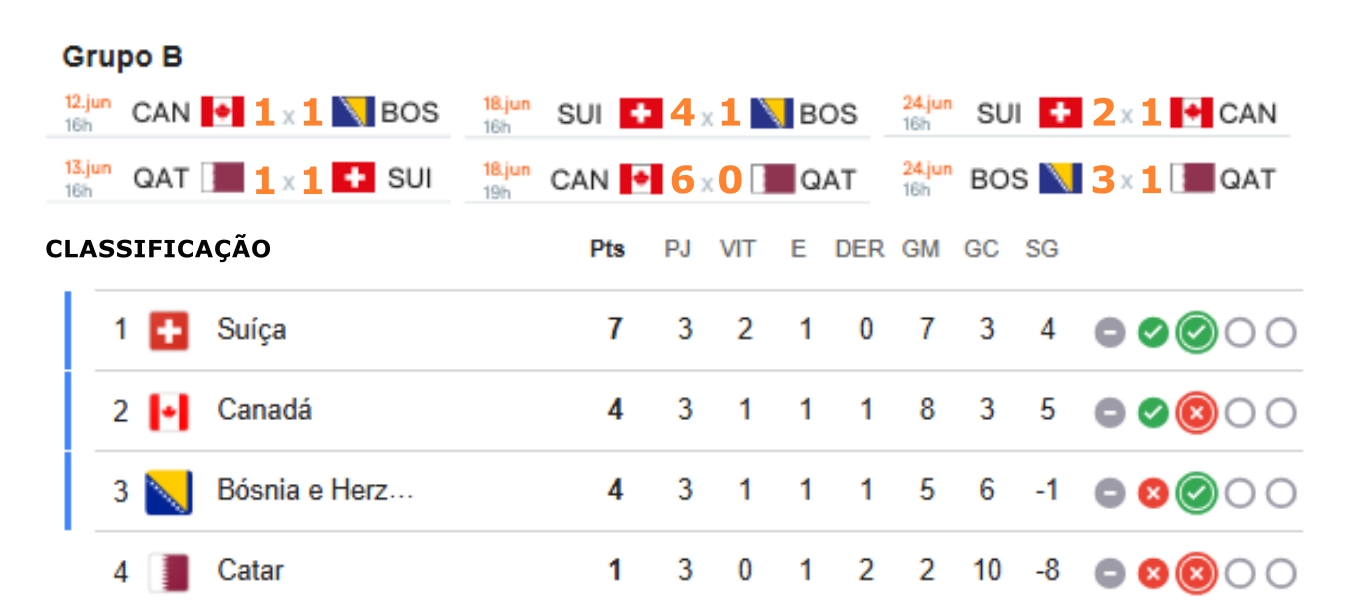Click Canadá's highlighted red loss circle
This screenshot has width=1347, height=615.
(x=1196, y=412)
